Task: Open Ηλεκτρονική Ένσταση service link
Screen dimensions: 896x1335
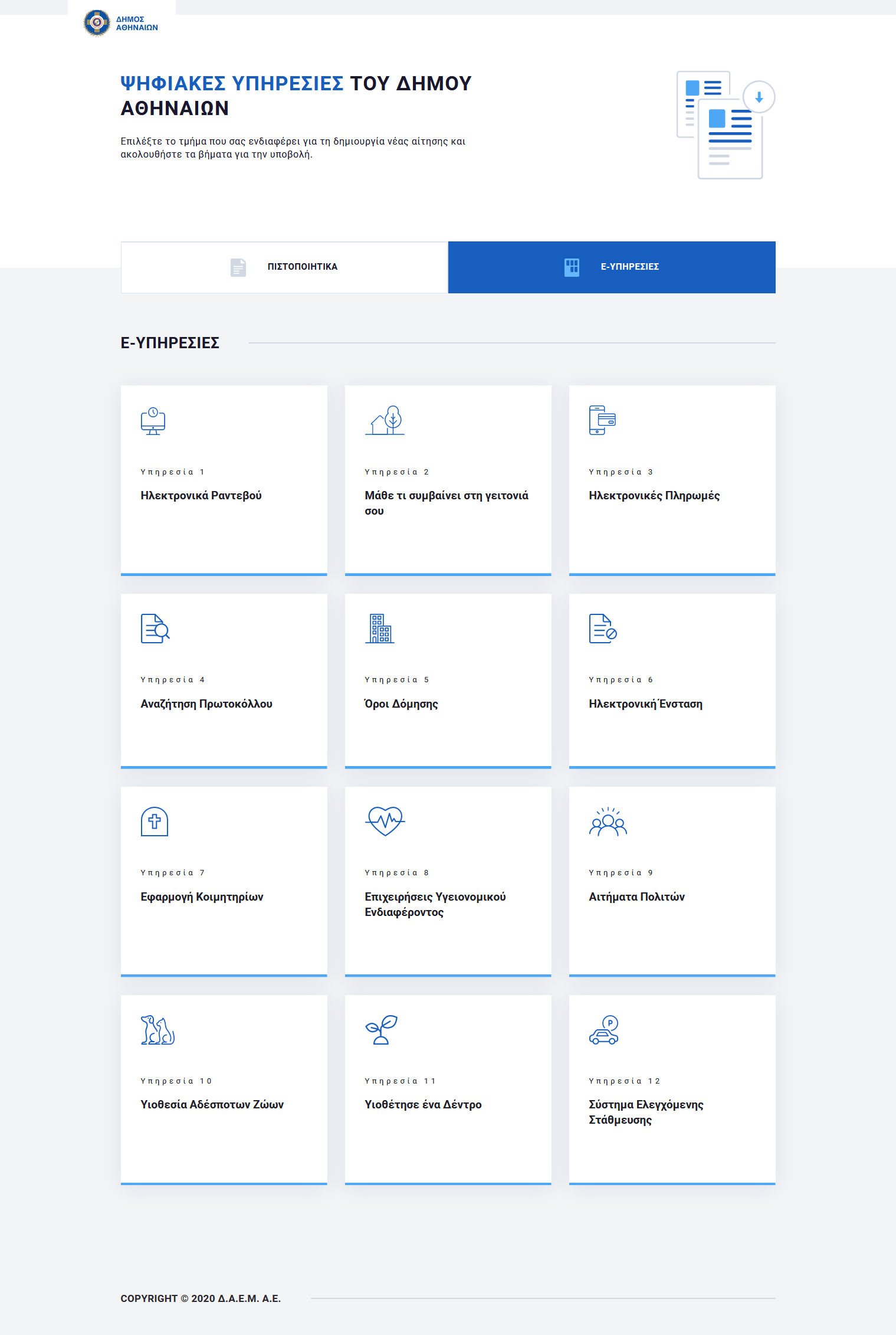Action: pyautogui.click(x=645, y=704)
